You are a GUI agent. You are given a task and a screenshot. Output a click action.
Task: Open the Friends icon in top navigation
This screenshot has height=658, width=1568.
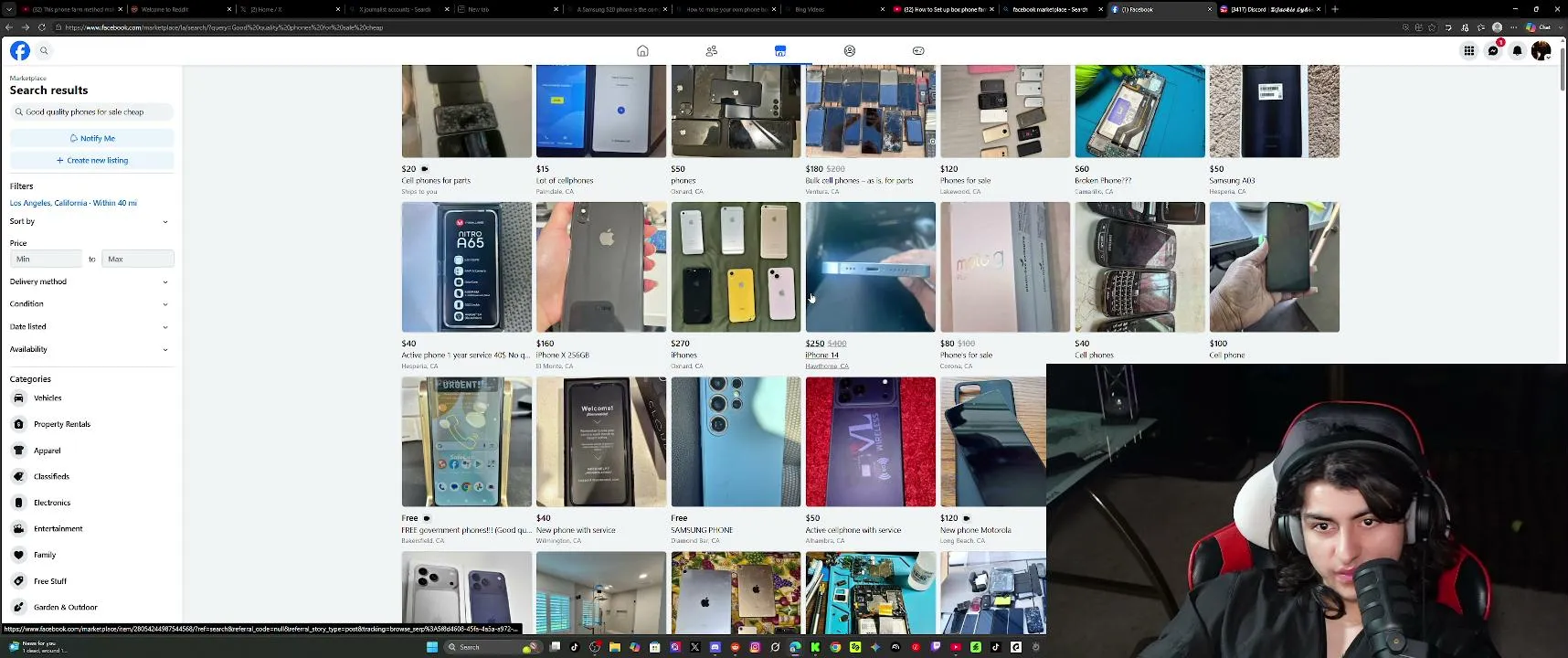pos(712,51)
